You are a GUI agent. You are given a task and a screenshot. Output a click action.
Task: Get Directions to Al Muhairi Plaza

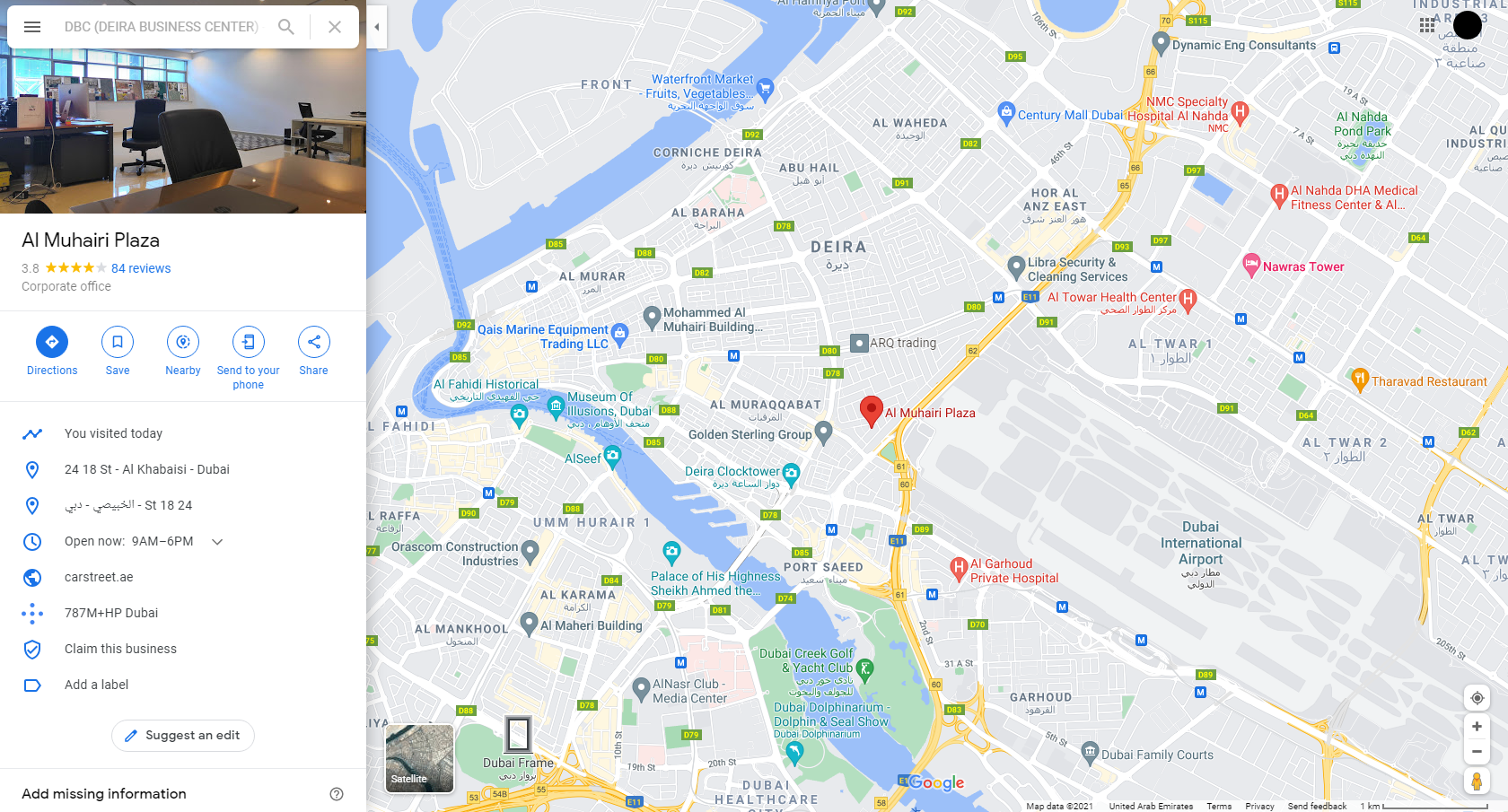click(x=52, y=342)
